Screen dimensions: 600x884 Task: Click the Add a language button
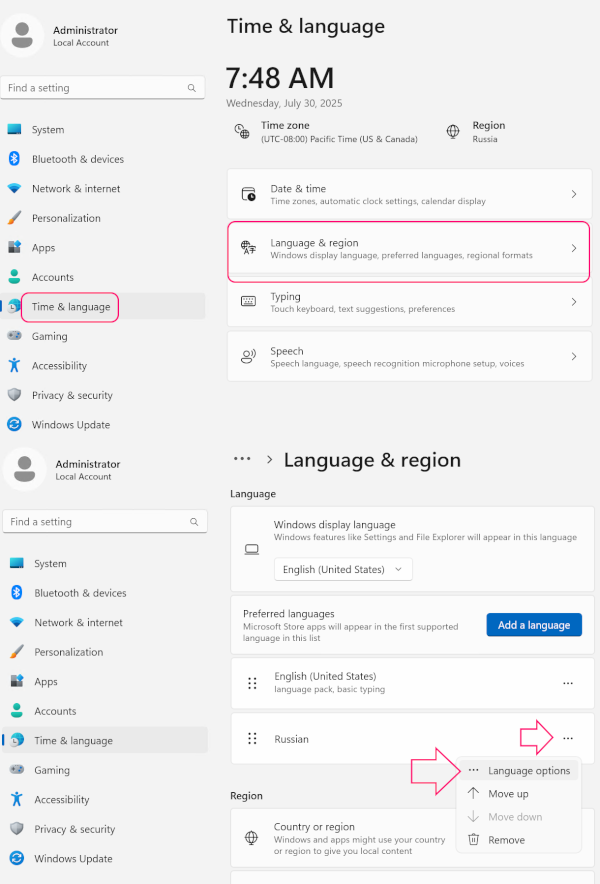click(534, 624)
